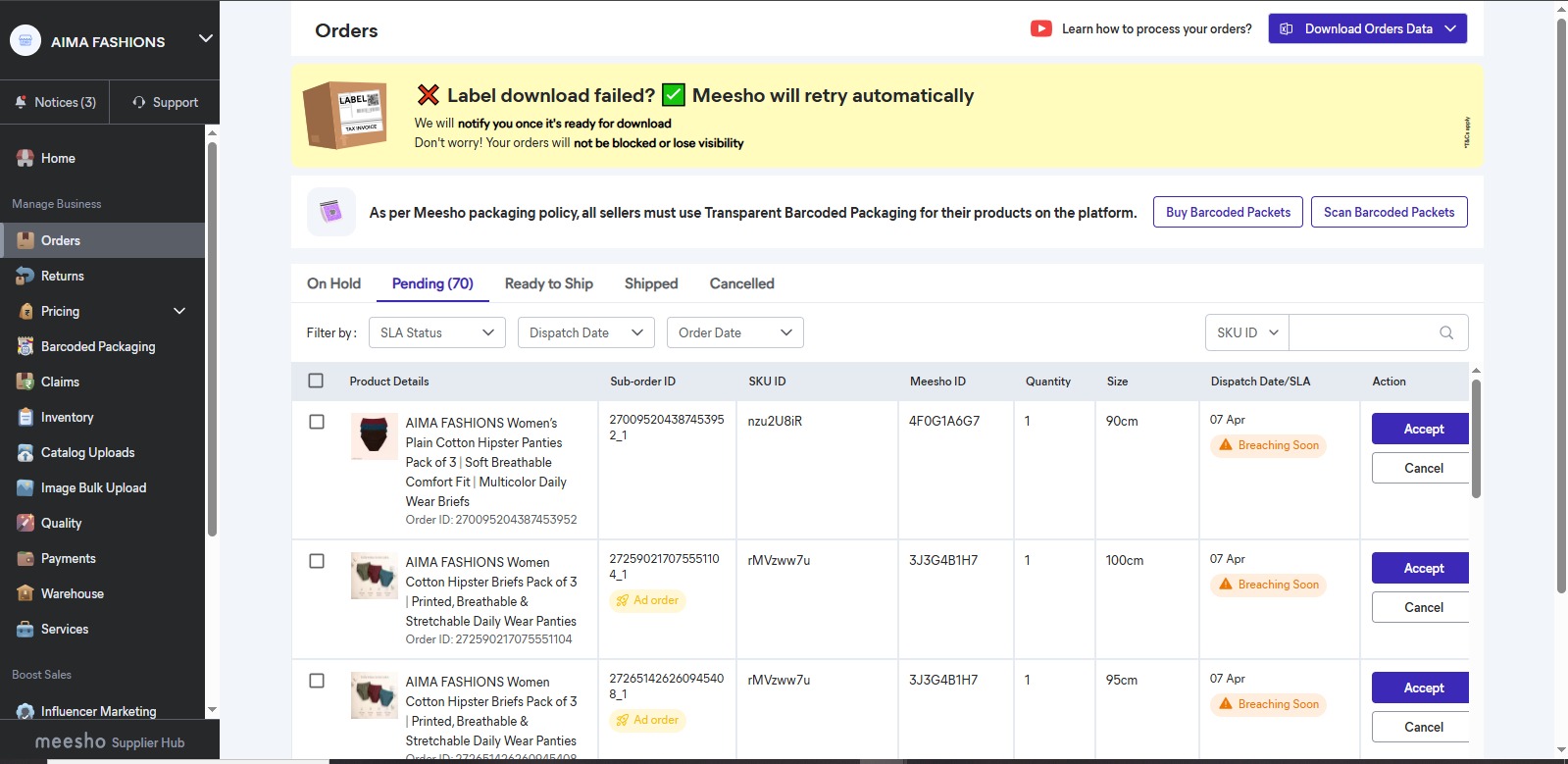Screen dimensions: 1568x764
Task: Open the SLA Status filter dropdown
Action: tap(436, 332)
